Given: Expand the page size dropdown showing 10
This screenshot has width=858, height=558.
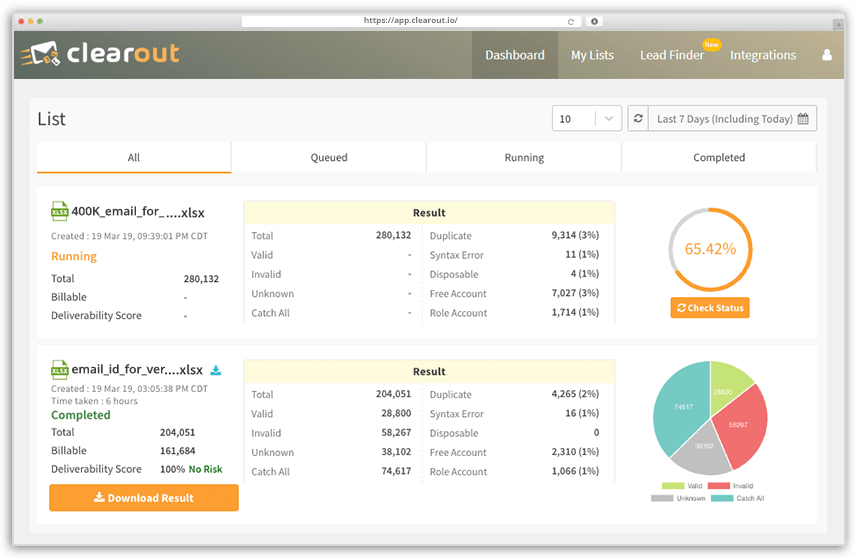Looking at the screenshot, I should pos(587,118).
